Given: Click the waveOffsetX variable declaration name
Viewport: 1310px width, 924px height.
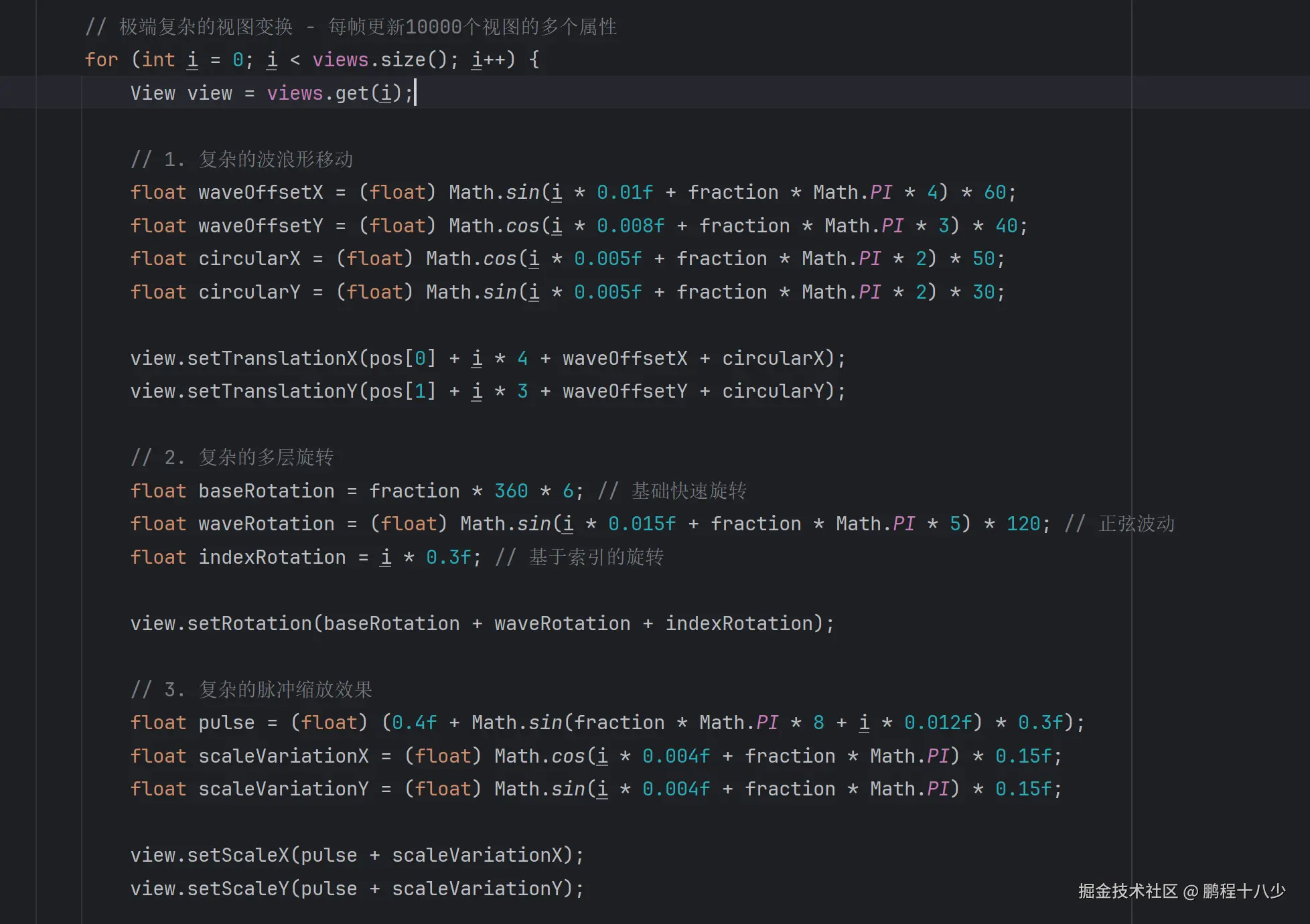Looking at the screenshot, I should 261,193.
